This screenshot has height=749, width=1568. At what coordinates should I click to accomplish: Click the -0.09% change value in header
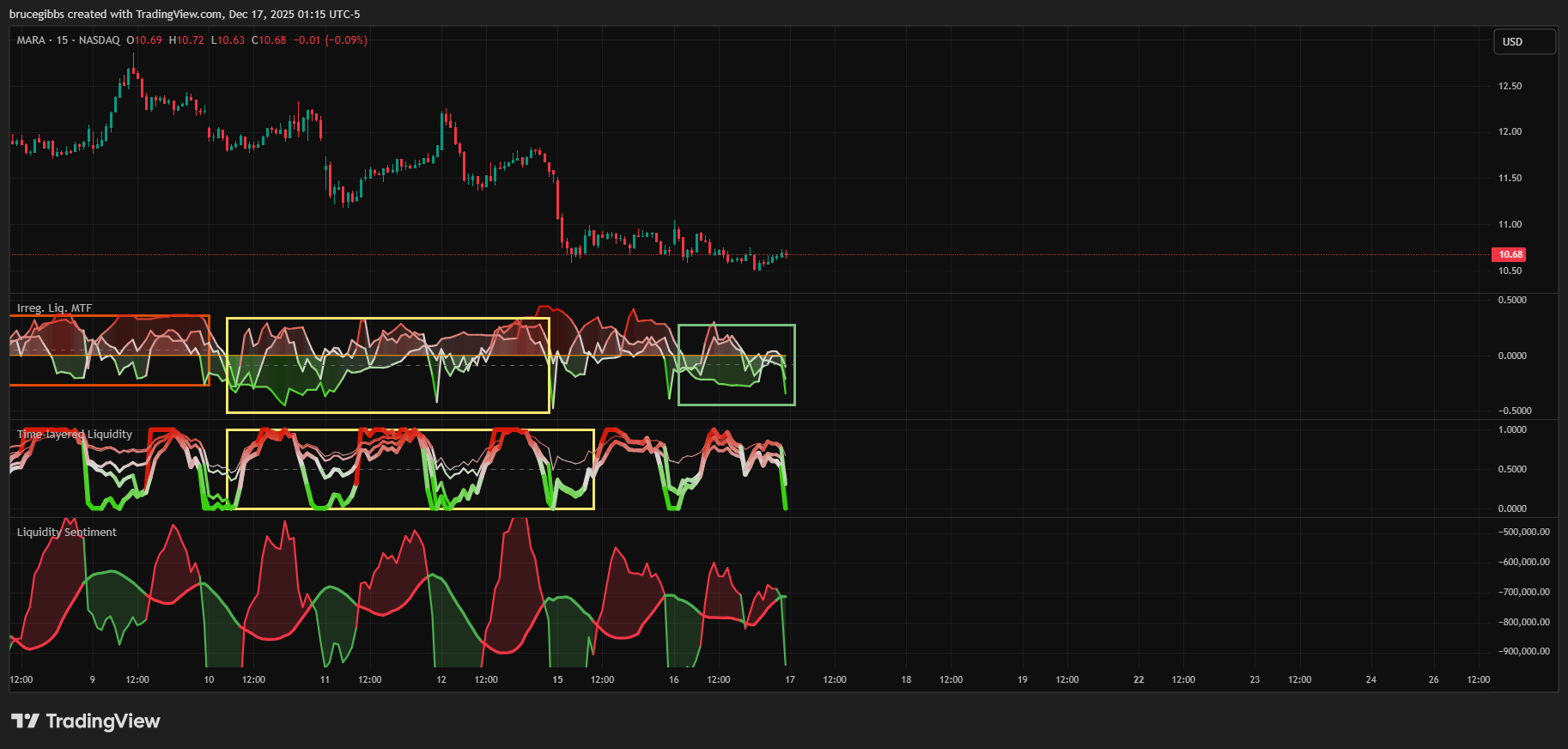[346, 40]
